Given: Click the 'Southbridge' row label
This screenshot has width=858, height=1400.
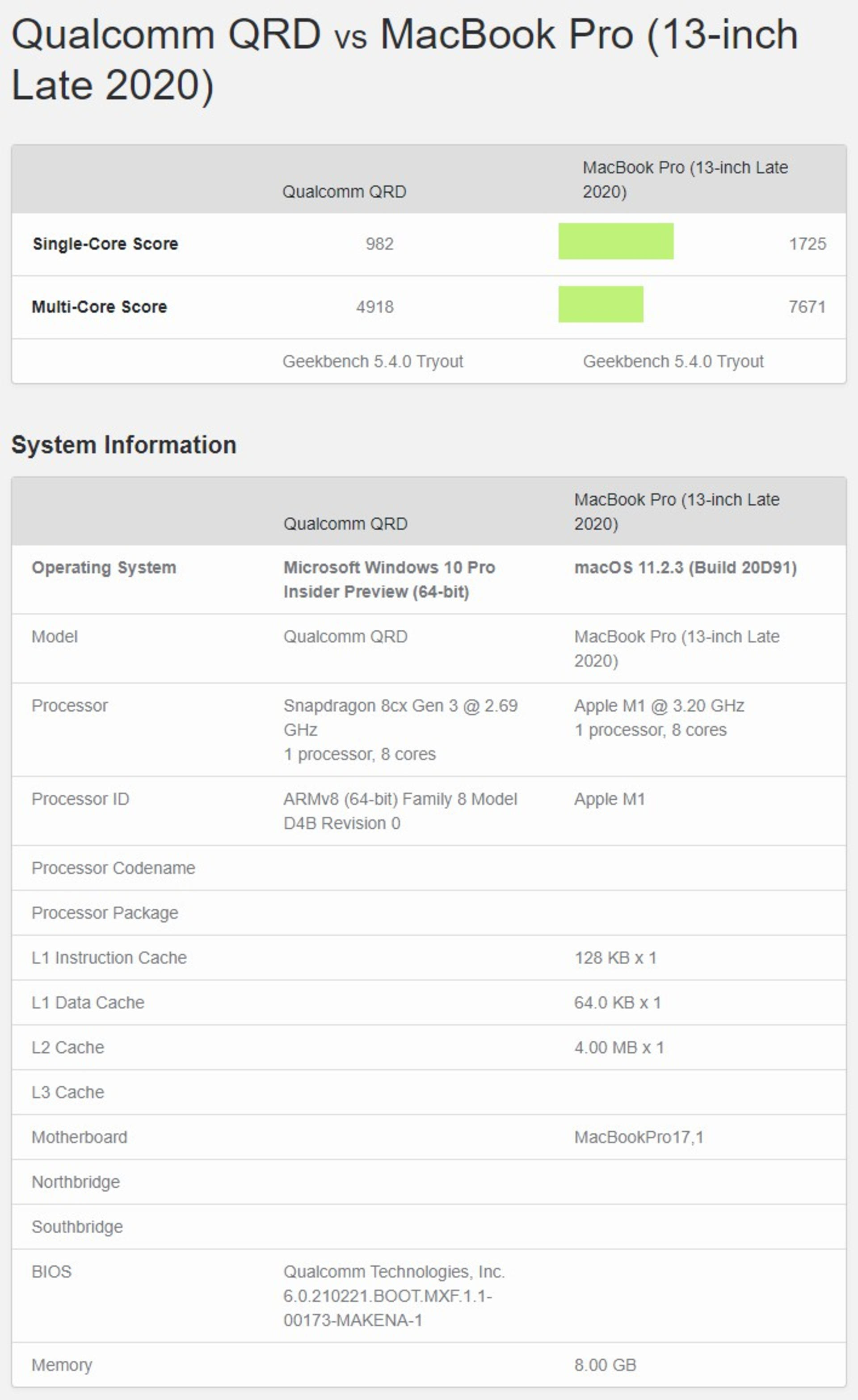Looking at the screenshot, I should click(77, 1227).
